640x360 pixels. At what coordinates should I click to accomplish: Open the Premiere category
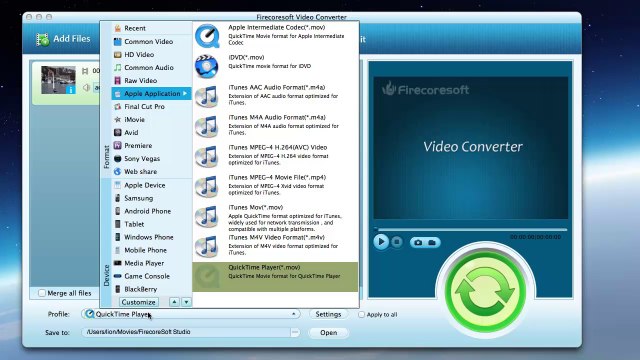151,146
